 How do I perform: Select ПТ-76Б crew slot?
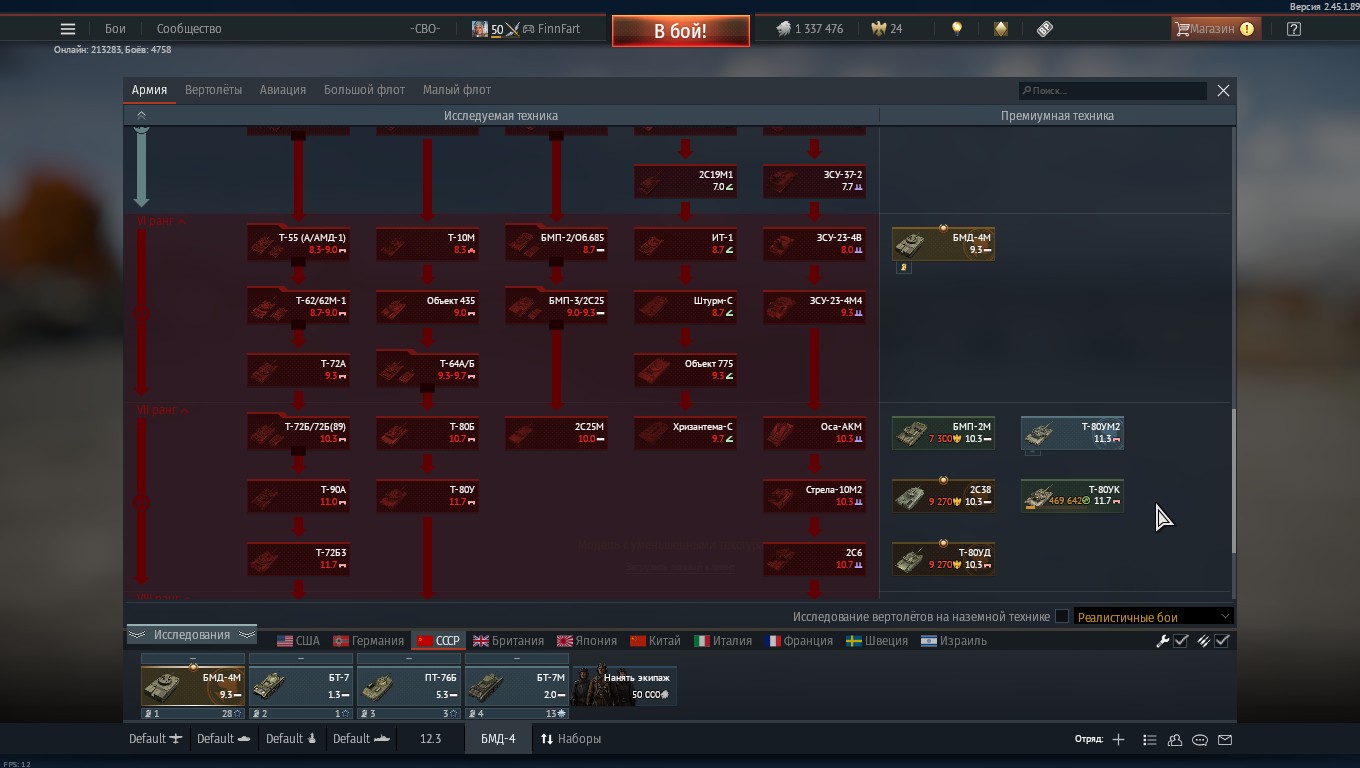(x=409, y=686)
